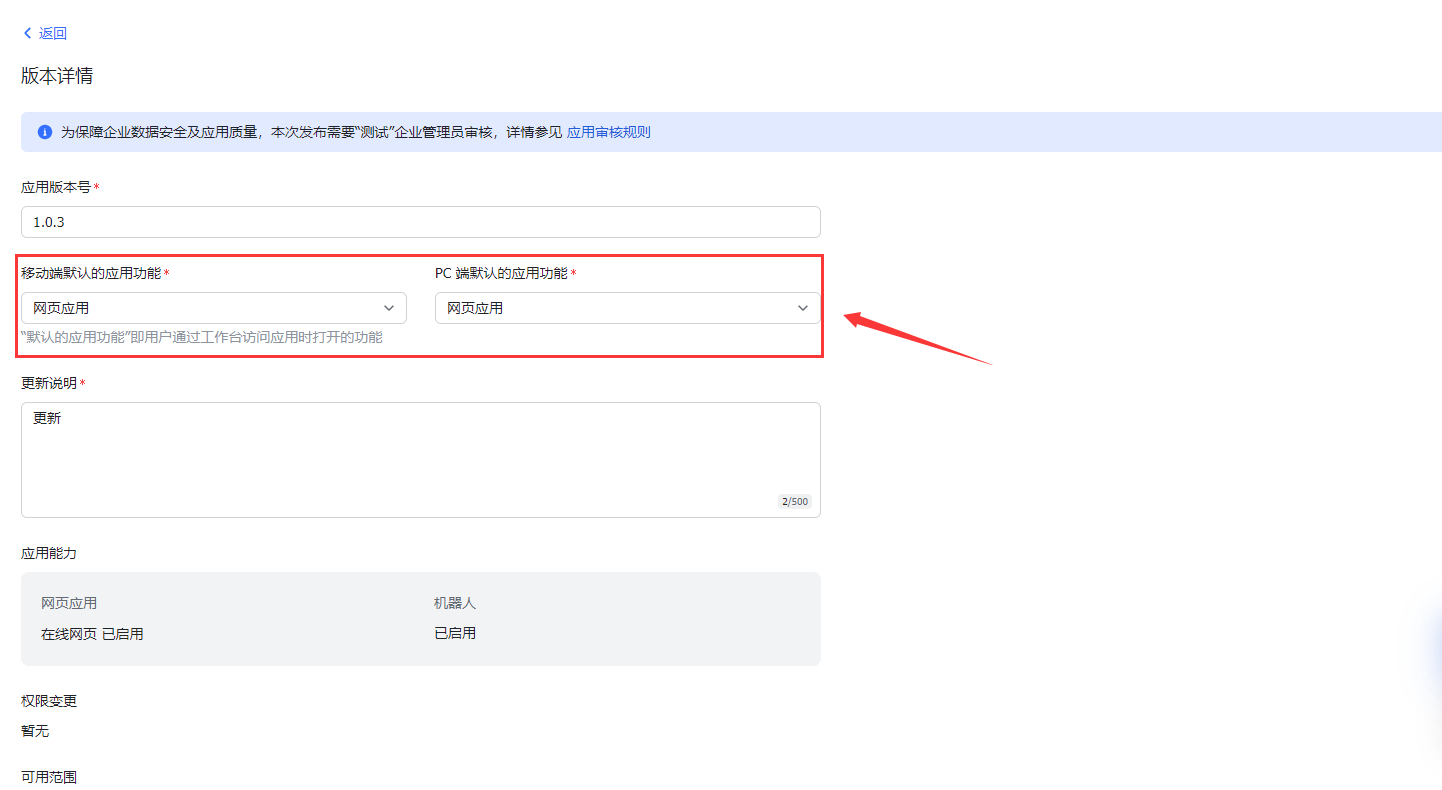Open the 移动端默认的应用功能 dropdown
The image size is (1442, 790).
pos(200,308)
